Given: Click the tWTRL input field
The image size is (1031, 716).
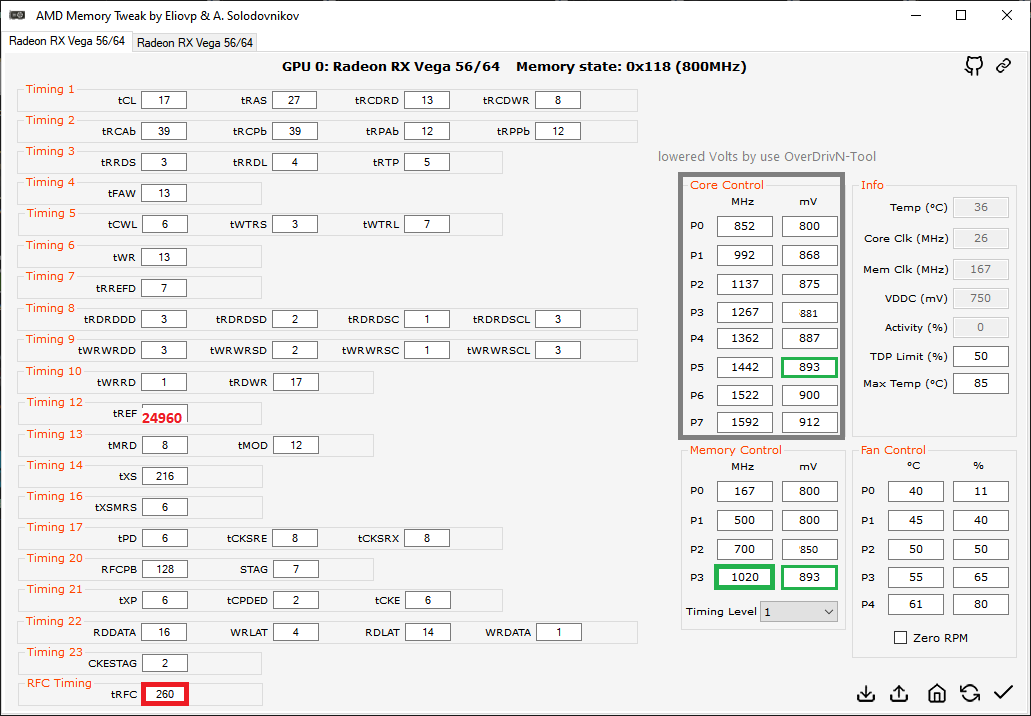Looking at the screenshot, I should [x=427, y=224].
